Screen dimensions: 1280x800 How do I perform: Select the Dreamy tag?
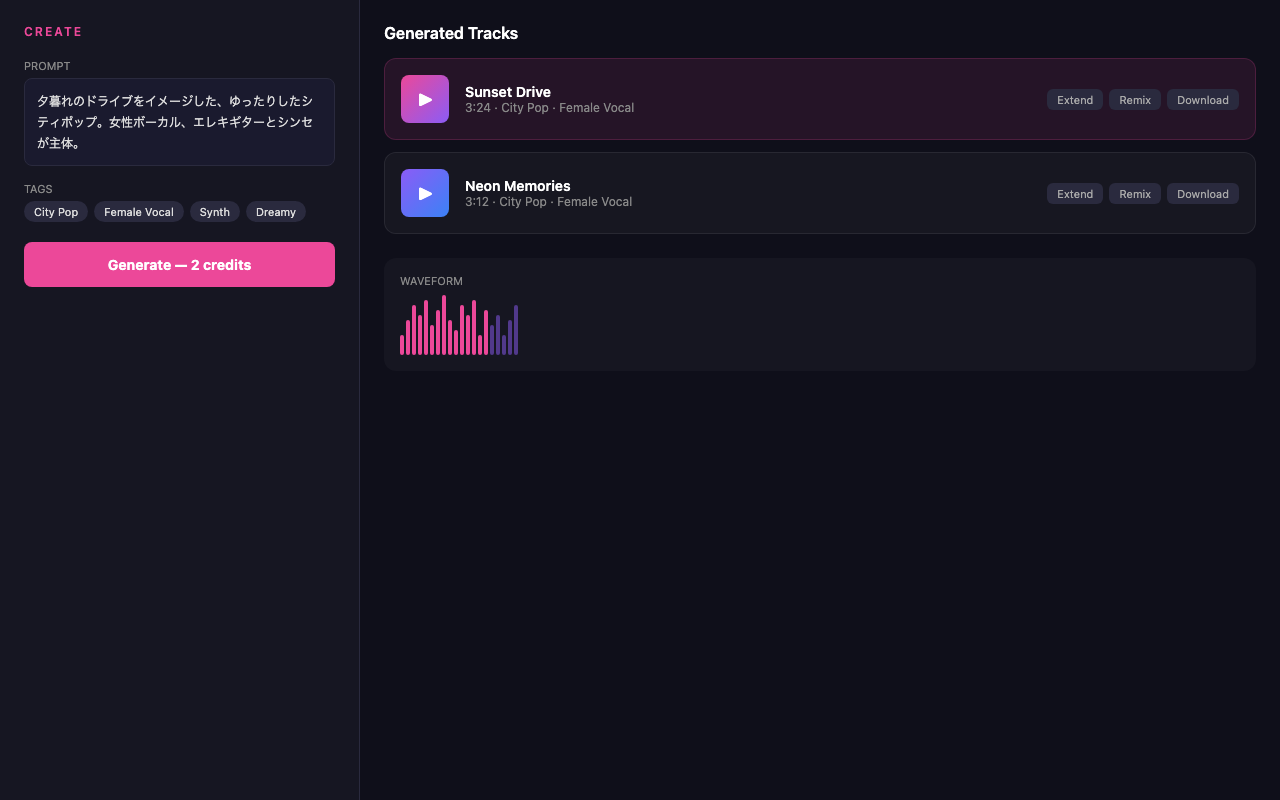(275, 211)
